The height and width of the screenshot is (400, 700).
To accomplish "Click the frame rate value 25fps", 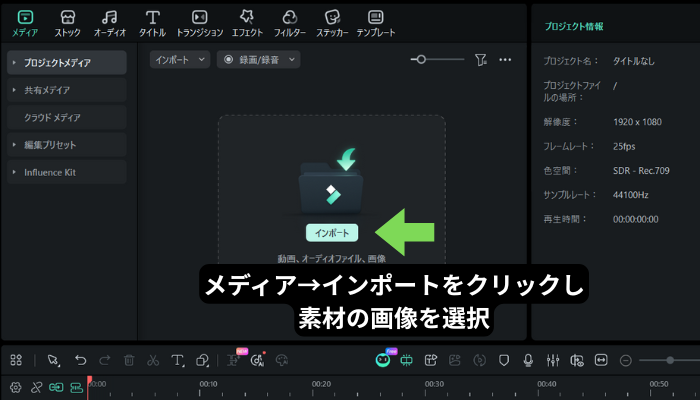I will tap(624, 146).
